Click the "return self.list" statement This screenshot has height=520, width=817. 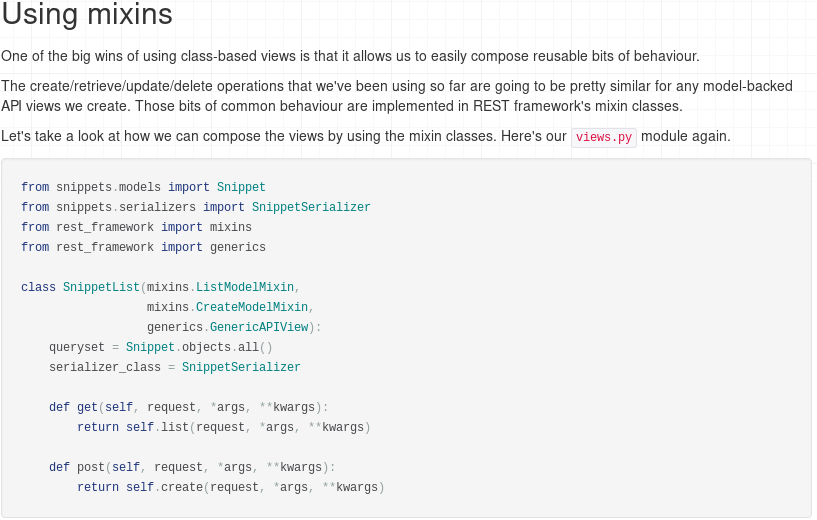coord(223,427)
